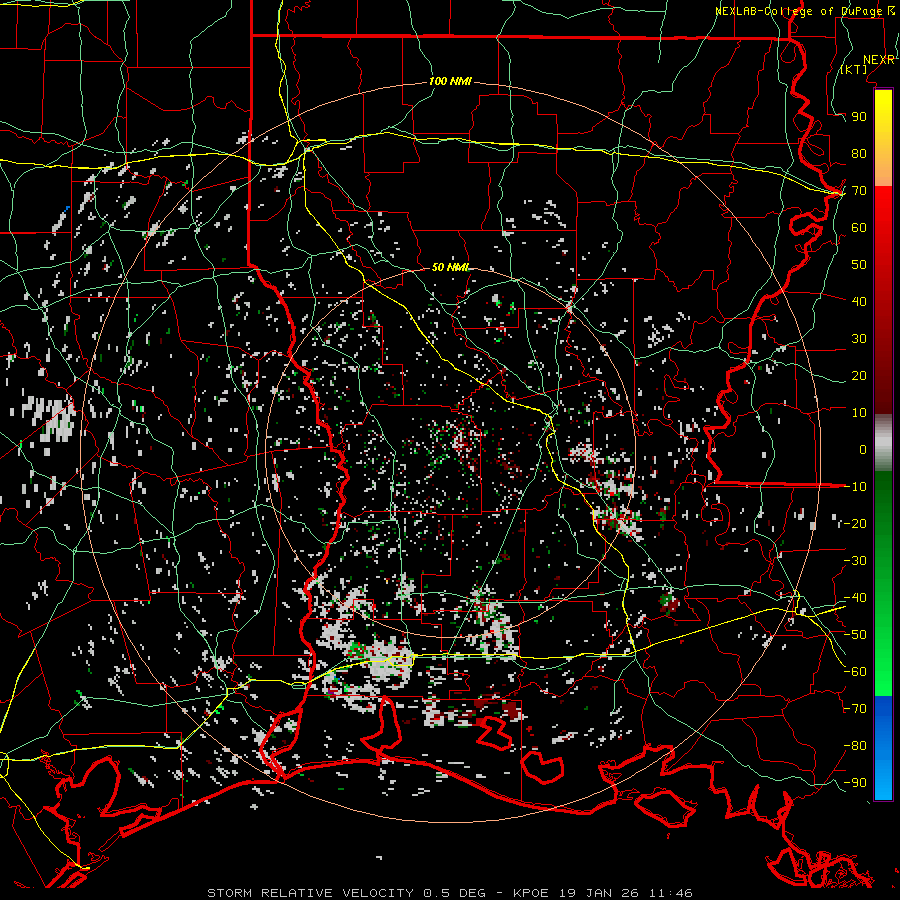Click the -90 value on velocity scale
The width and height of the screenshot is (900, 900).
point(855,783)
